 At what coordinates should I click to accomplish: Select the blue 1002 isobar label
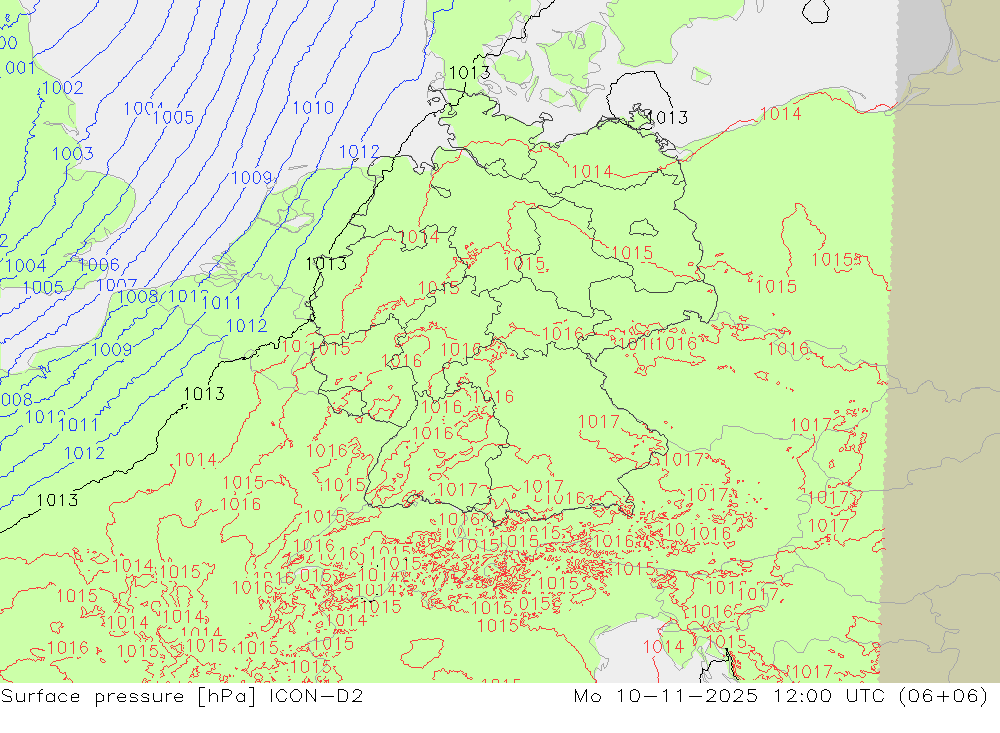click(x=62, y=88)
